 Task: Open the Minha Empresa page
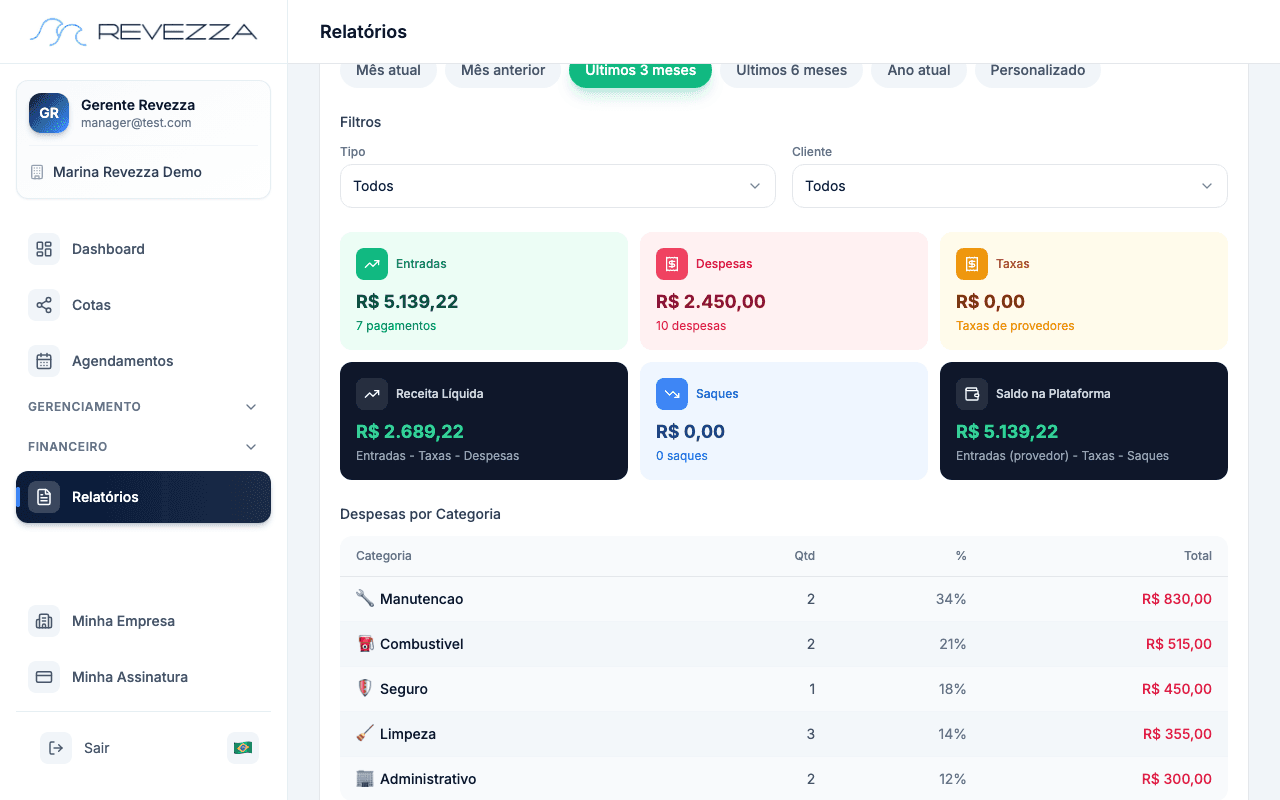(143, 621)
